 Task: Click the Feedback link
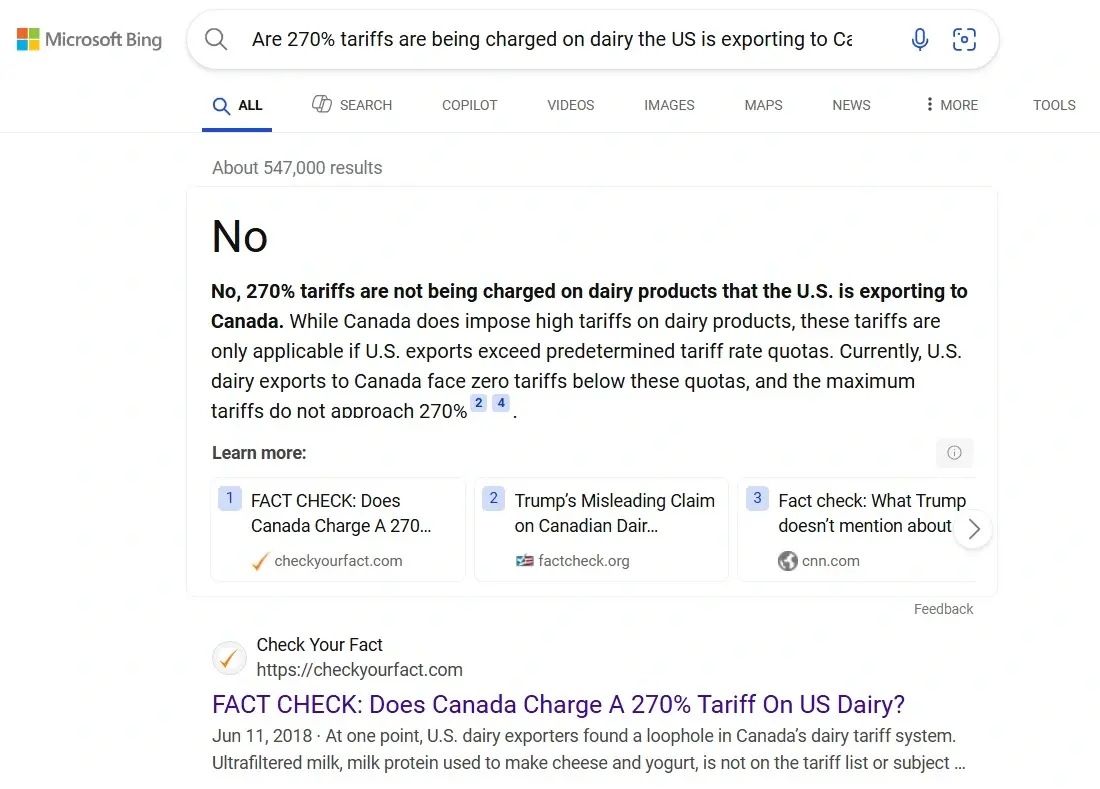[943, 609]
